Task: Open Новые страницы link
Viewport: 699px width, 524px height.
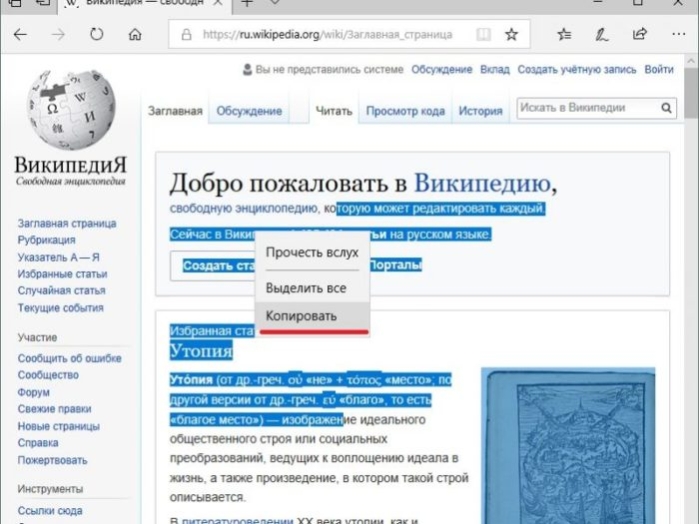Action: pos(58,426)
